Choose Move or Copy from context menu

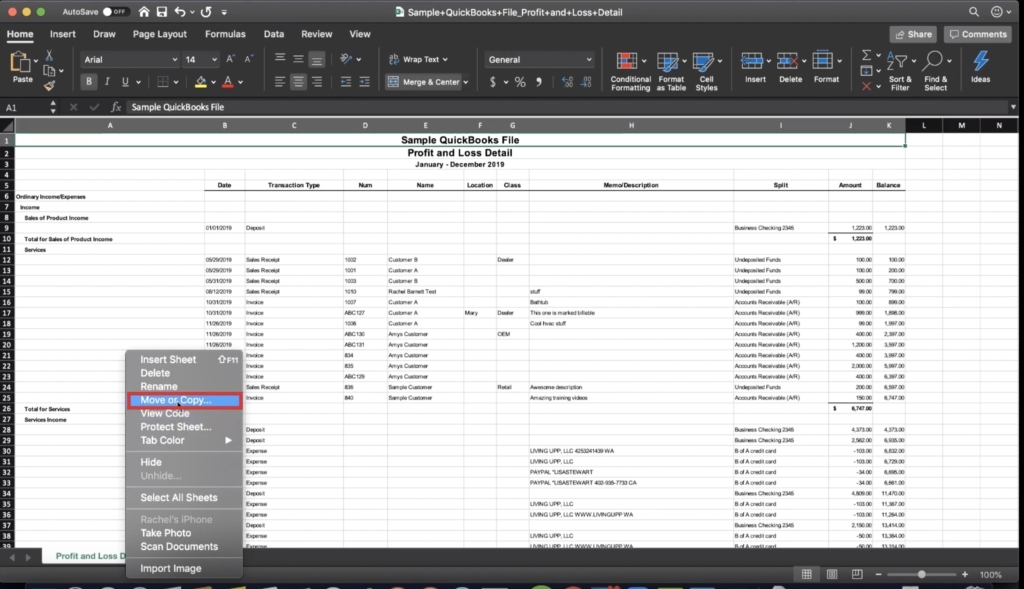(x=185, y=400)
